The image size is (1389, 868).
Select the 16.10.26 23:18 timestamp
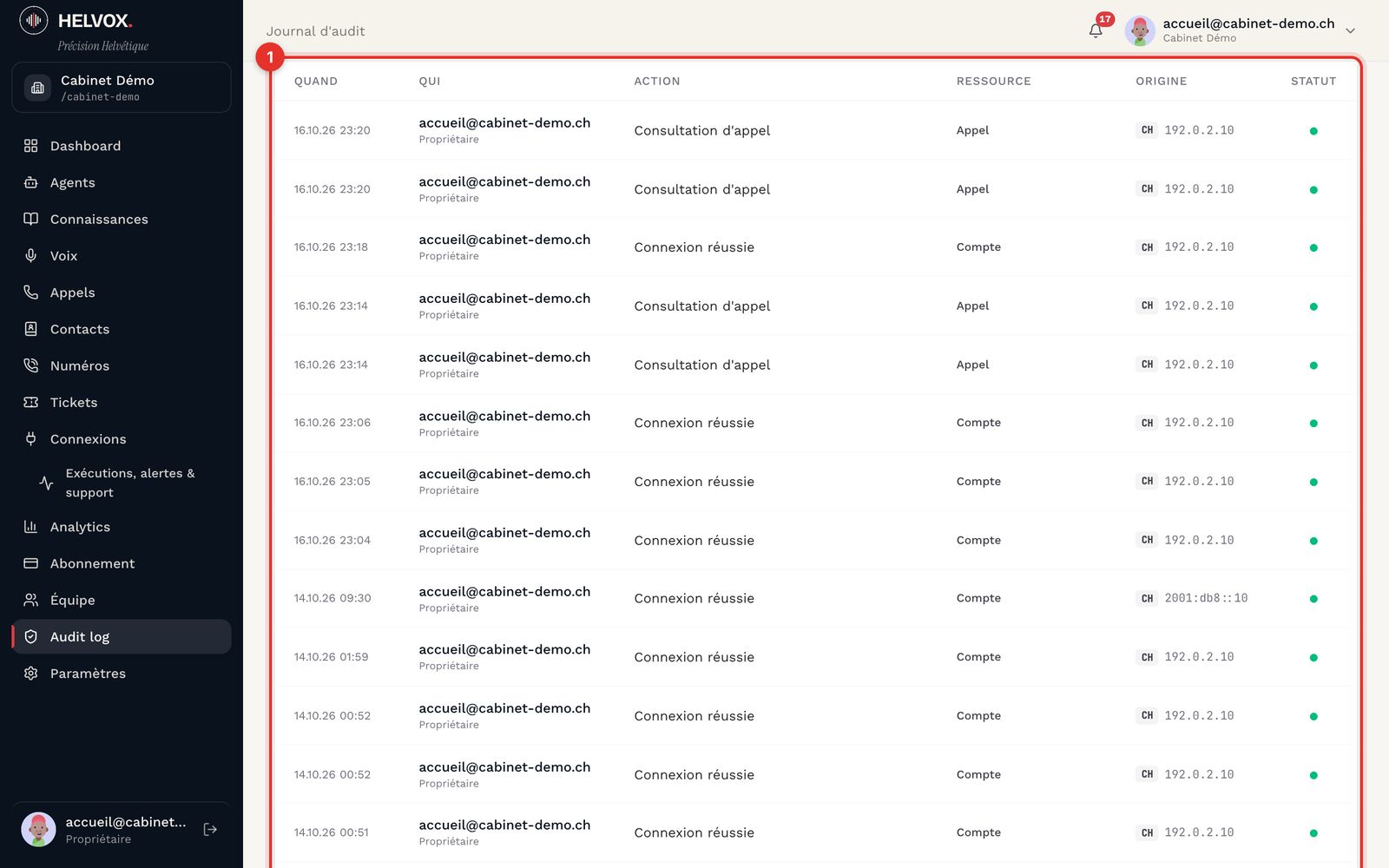[x=331, y=247]
